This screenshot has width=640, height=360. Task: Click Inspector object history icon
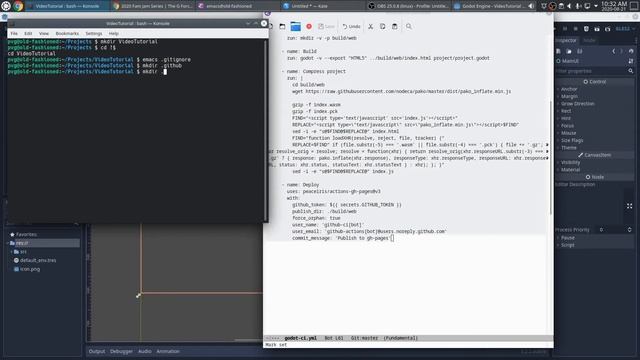point(631,51)
